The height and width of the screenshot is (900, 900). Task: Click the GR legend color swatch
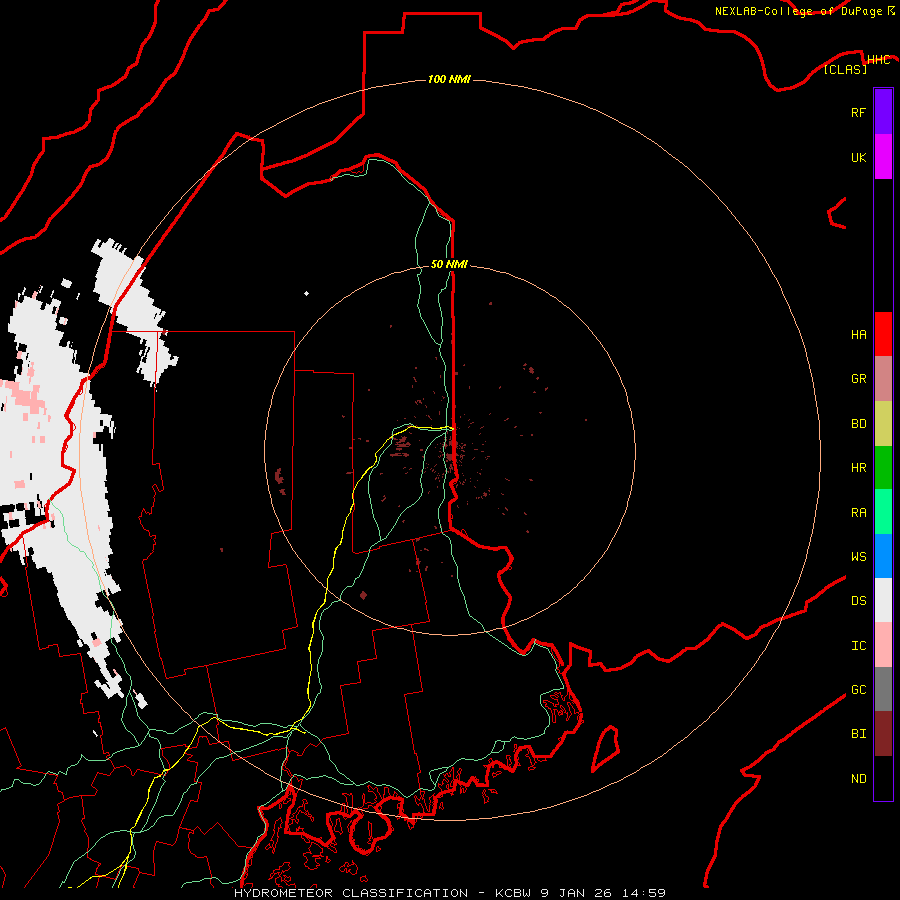[883, 378]
